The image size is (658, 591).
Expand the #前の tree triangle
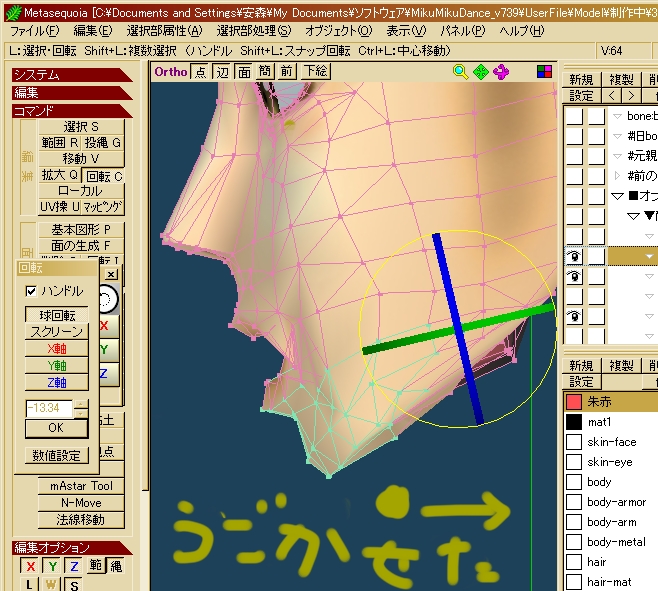(x=617, y=175)
